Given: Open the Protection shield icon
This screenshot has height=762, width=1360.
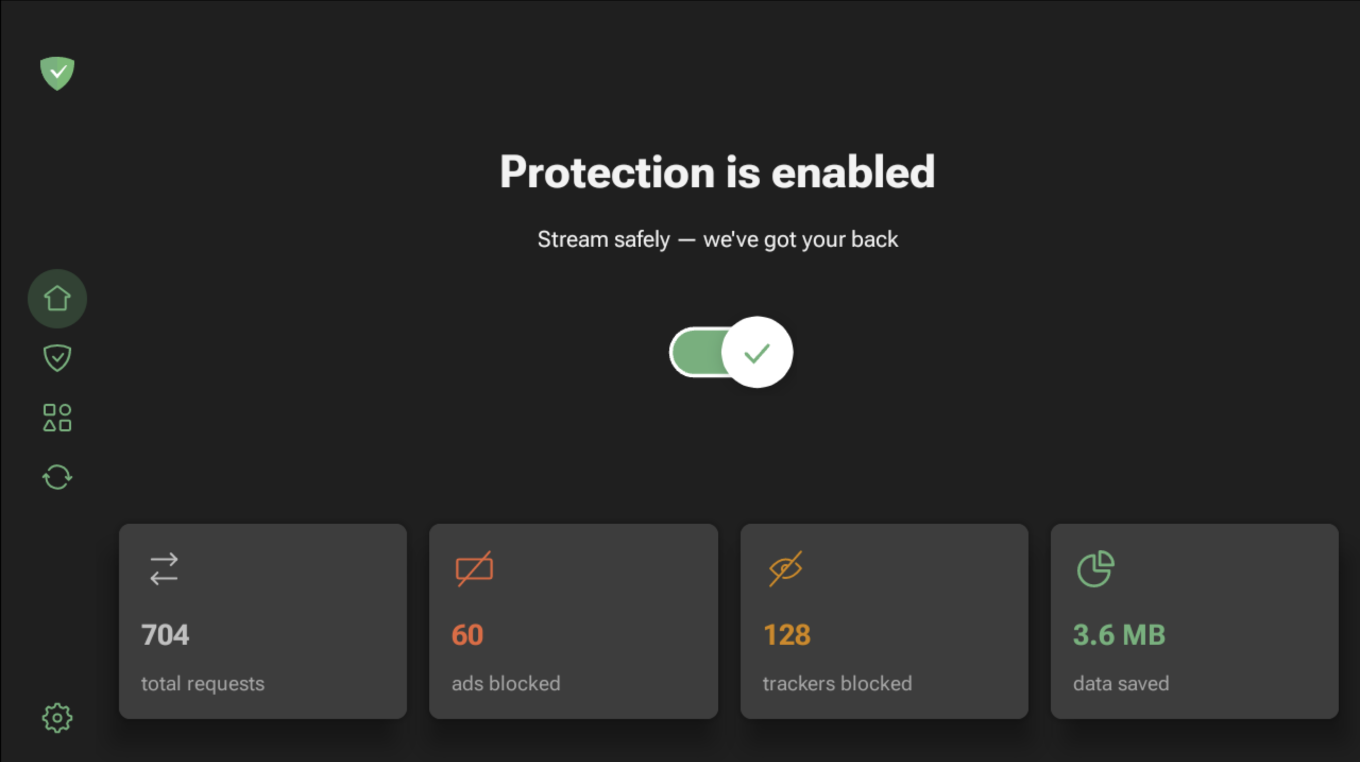Looking at the screenshot, I should tap(57, 357).
